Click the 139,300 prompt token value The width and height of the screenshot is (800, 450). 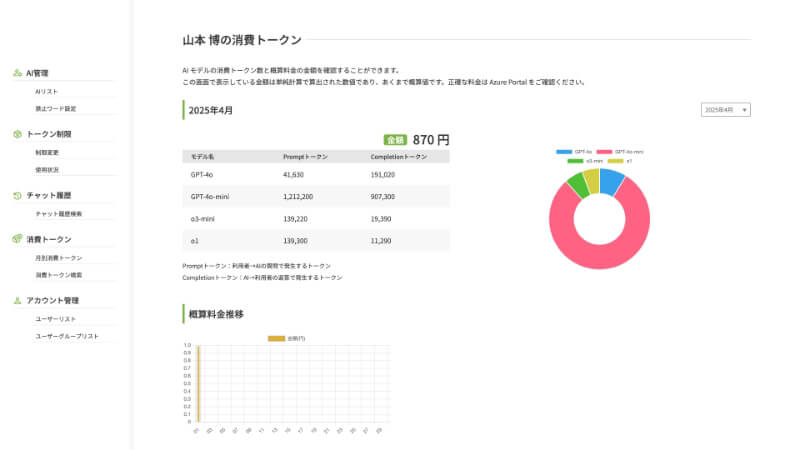(295, 241)
